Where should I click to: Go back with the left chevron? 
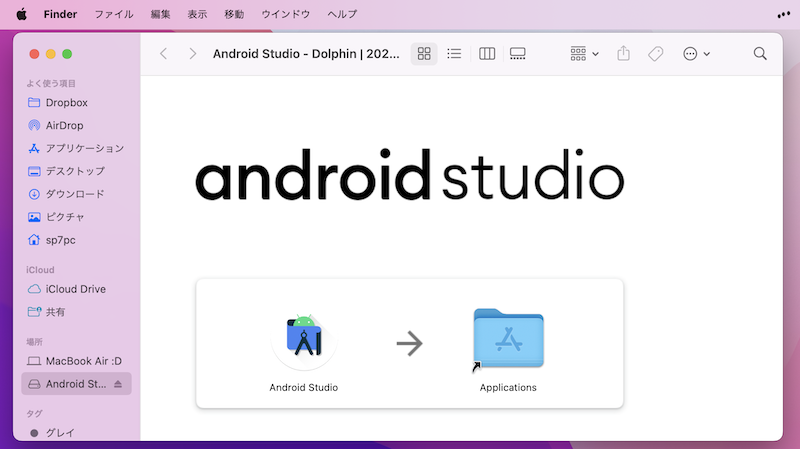coord(163,54)
